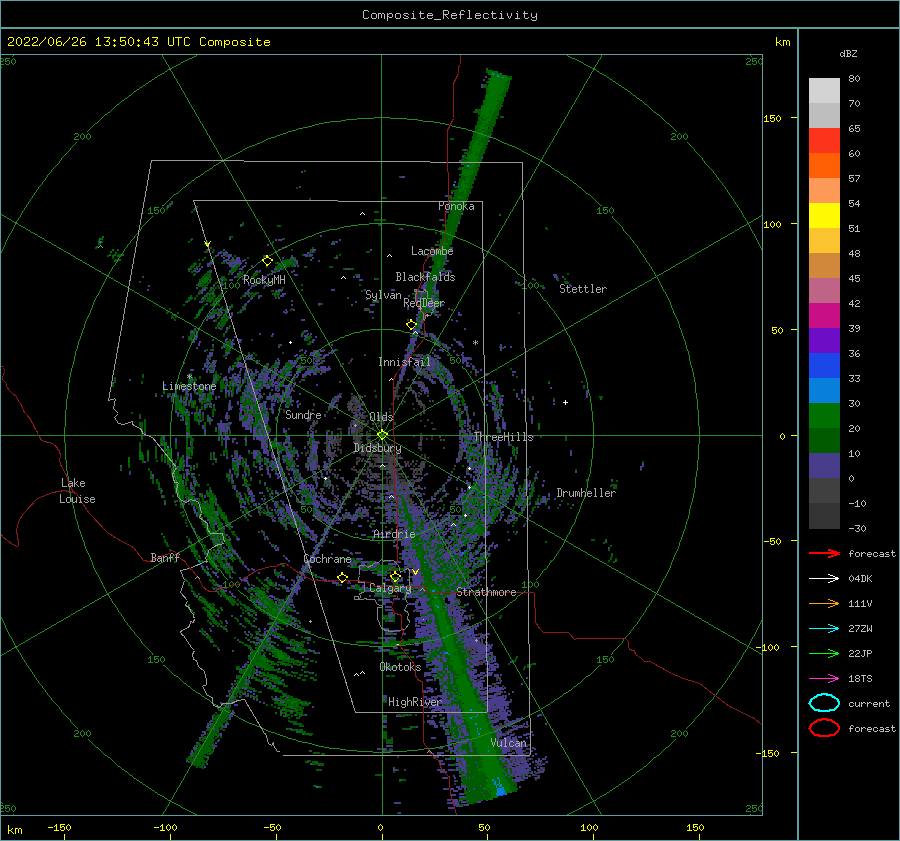900x841 pixels.
Task: Click the Vulcan label
Action: pos(508,743)
